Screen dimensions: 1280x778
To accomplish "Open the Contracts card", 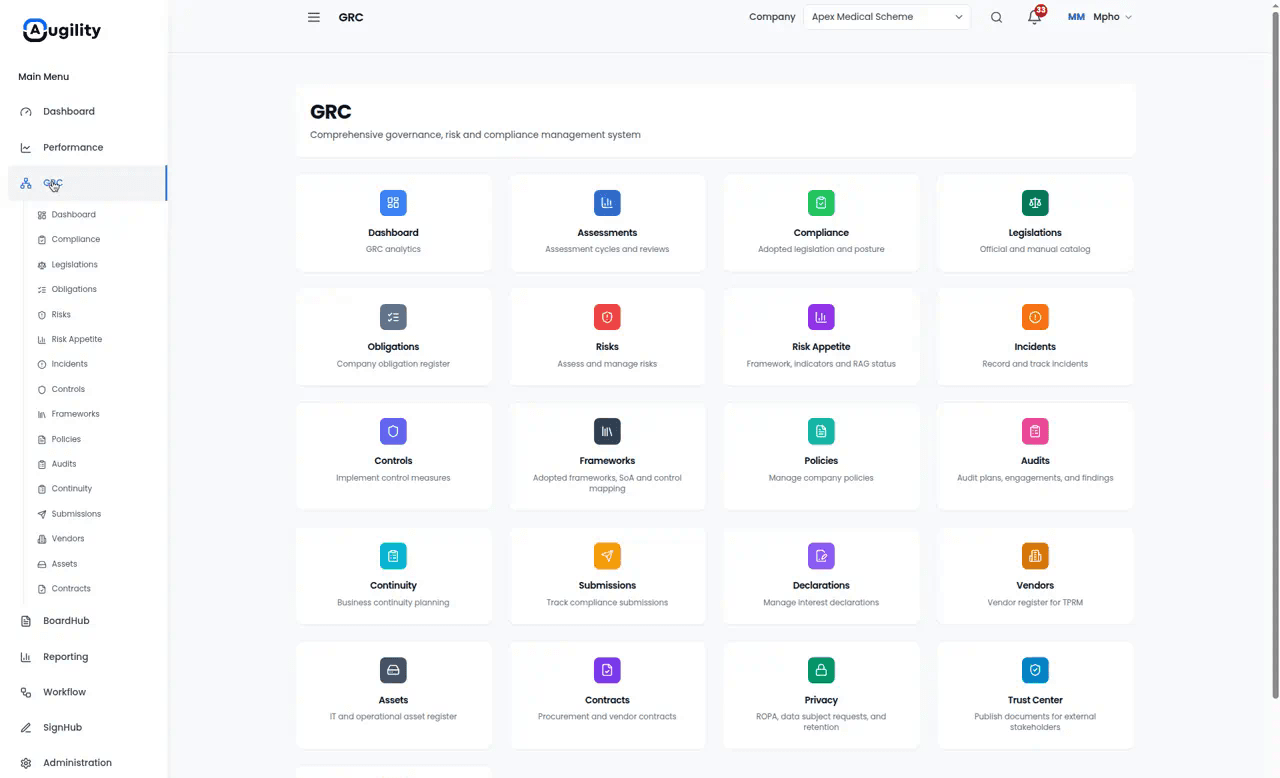I will click(x=607, y=695).
